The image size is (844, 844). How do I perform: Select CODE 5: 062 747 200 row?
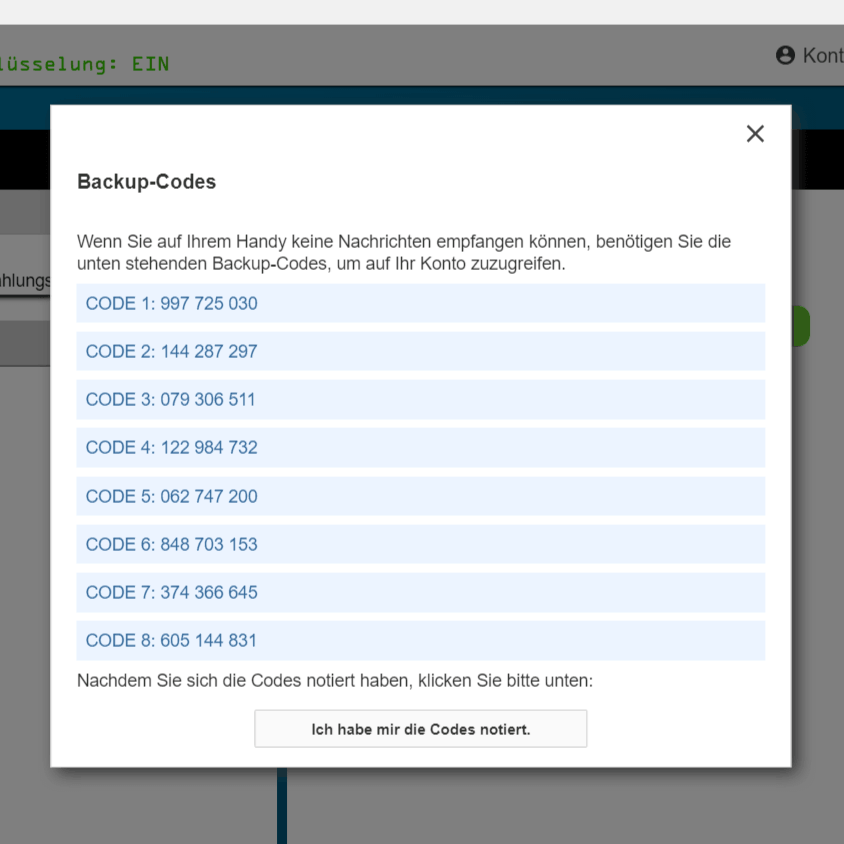(x=420, y=496)
